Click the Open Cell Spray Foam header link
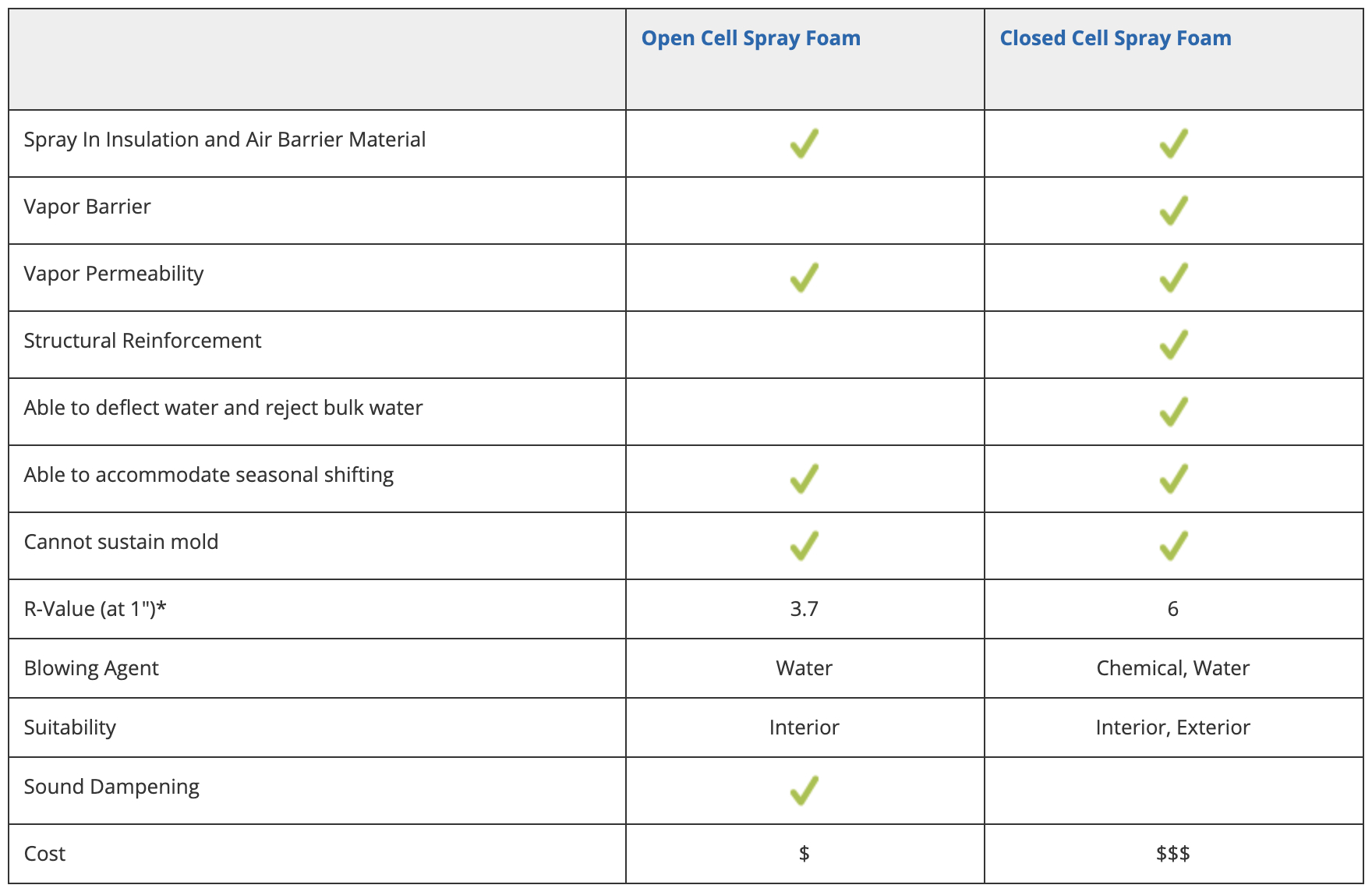The image size is (1372, 892). pos(750,38)
